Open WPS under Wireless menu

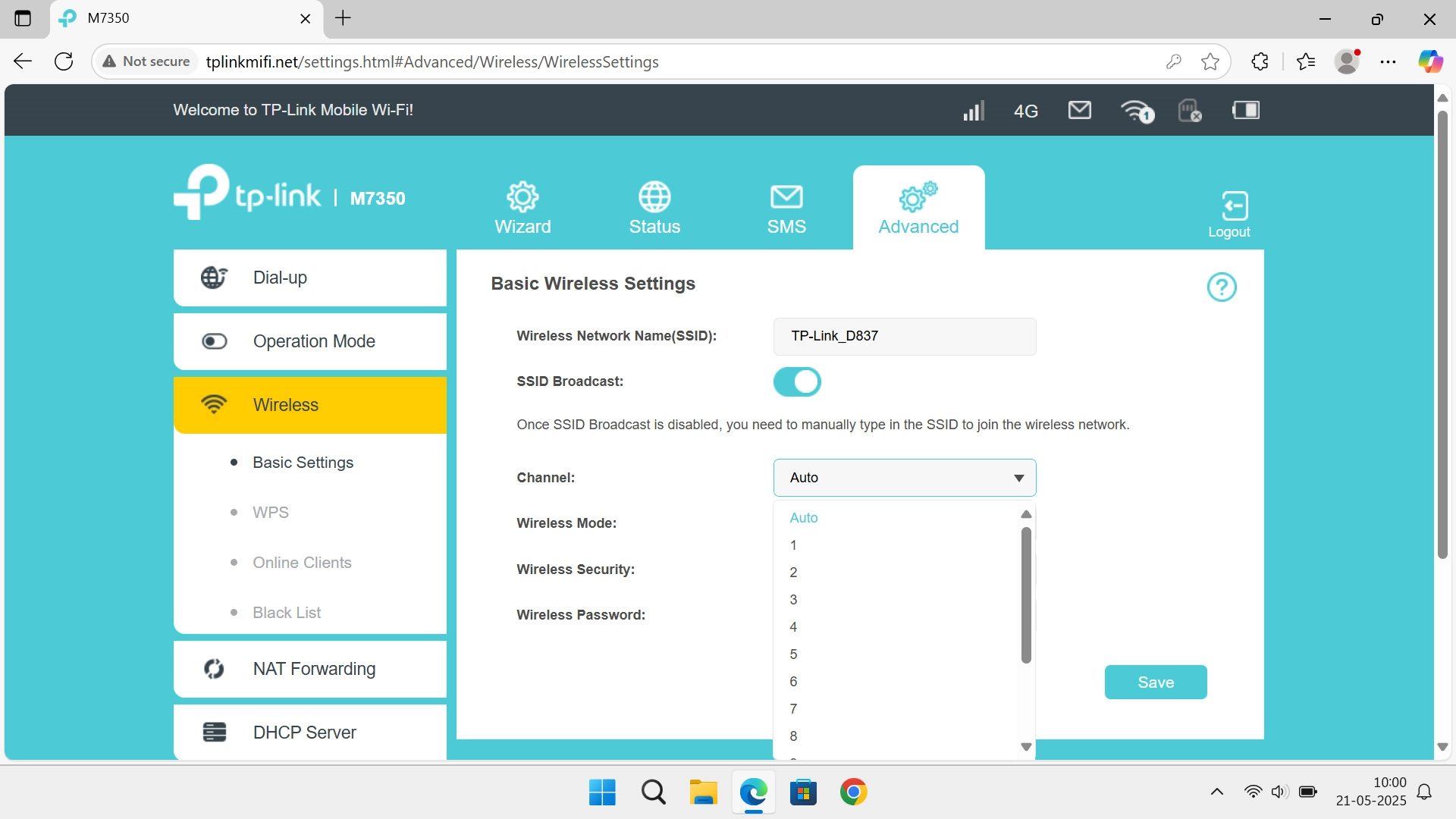click(x=271, y=513)
